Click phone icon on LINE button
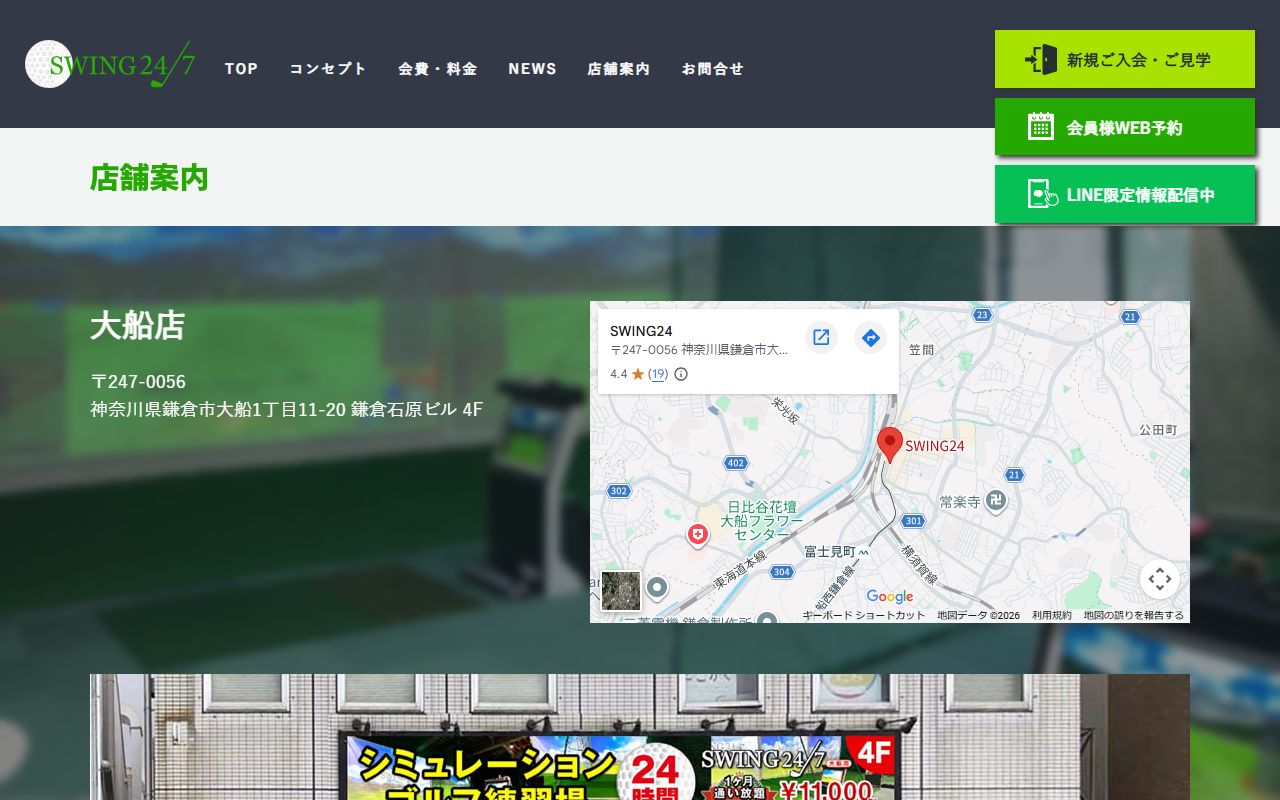 [x=1042, y=194]
